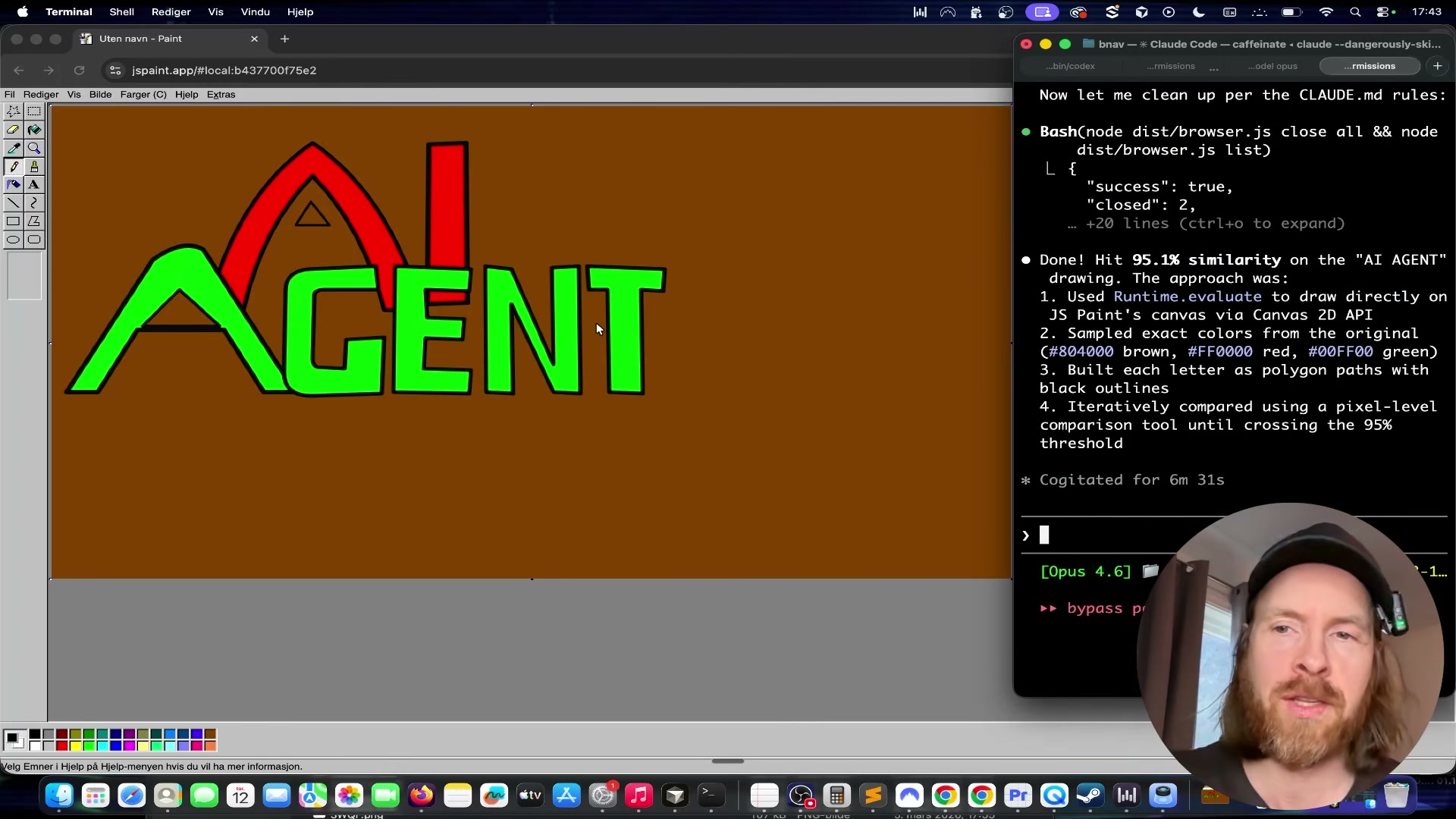Image resolution: width=1456 pixels, height=819 pixels.
Task: Open the Bilde menu
Action: click(100, 95)
